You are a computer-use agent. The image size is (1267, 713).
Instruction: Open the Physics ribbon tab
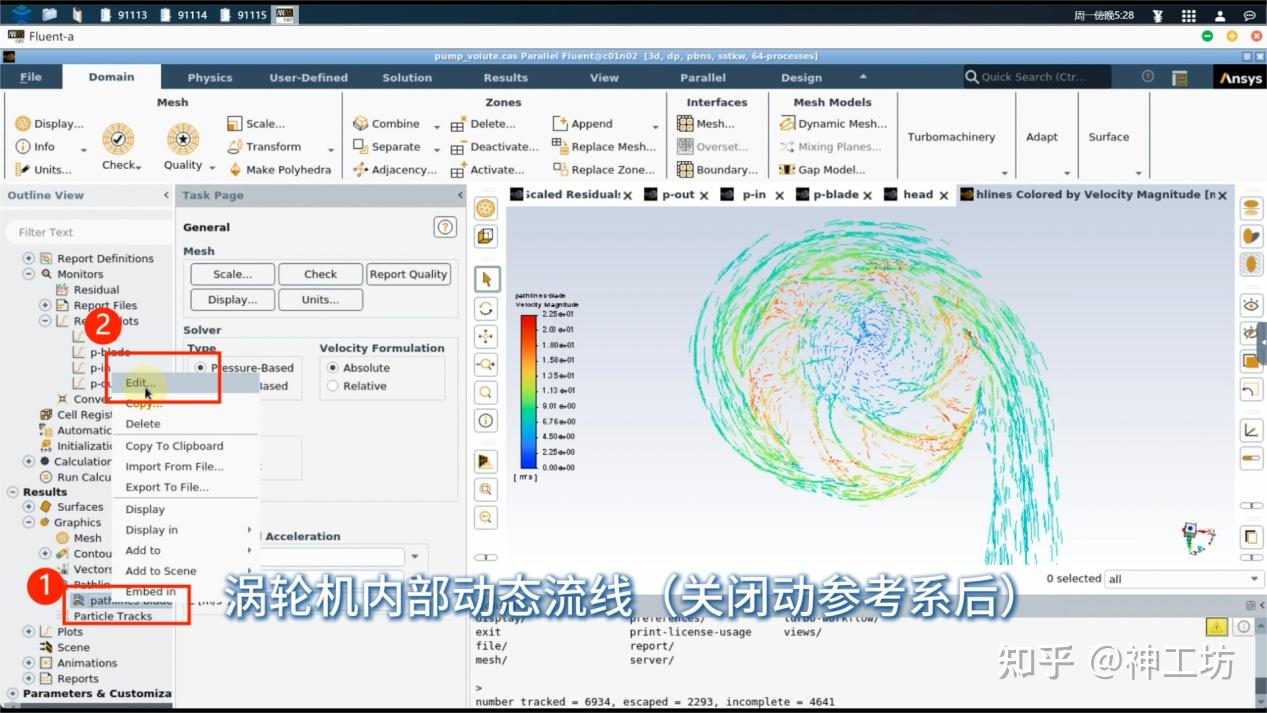coord(210,78)
